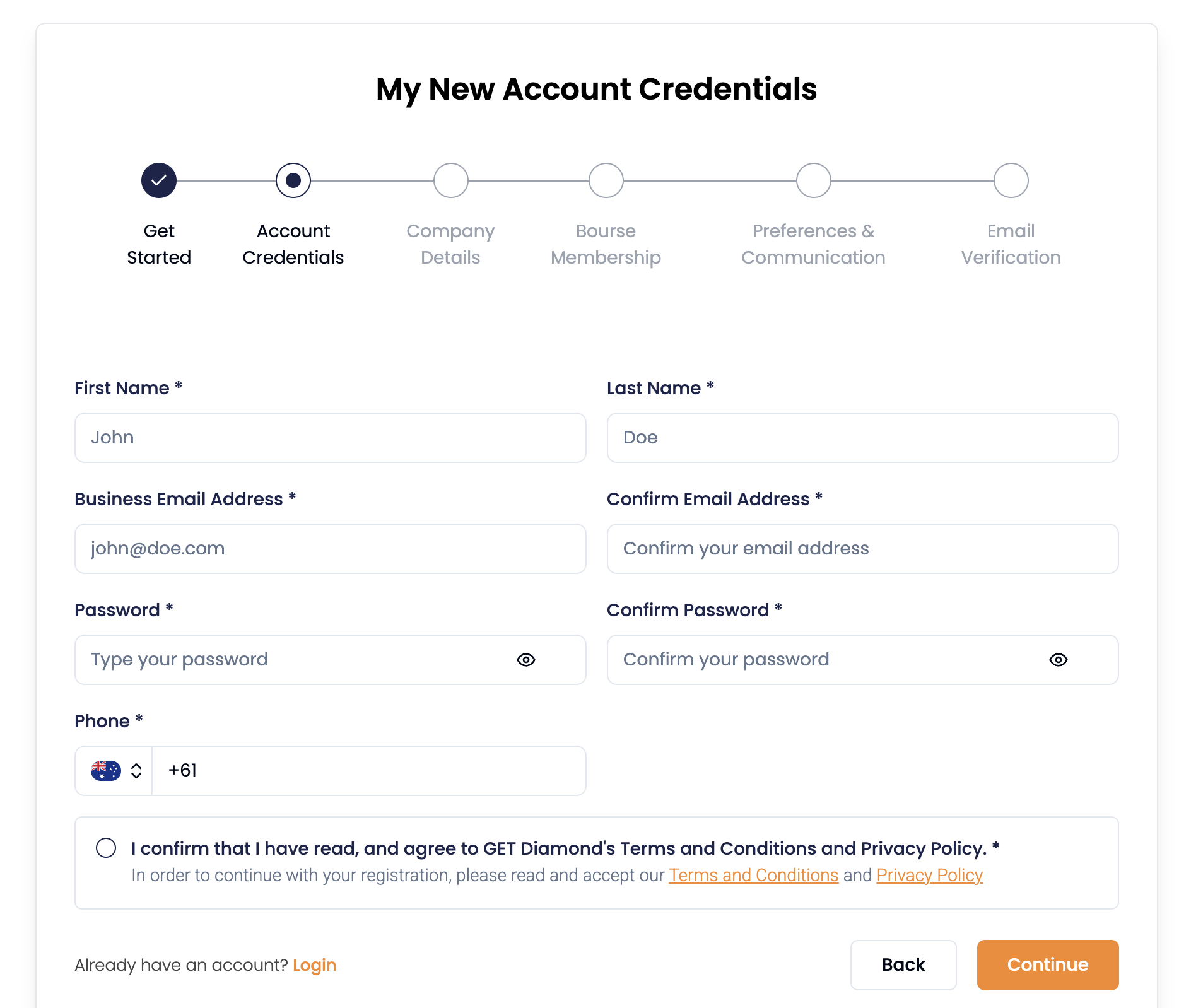Click the Bourse Membership step circle
1191x1008 pixels.
click(606, 180)
